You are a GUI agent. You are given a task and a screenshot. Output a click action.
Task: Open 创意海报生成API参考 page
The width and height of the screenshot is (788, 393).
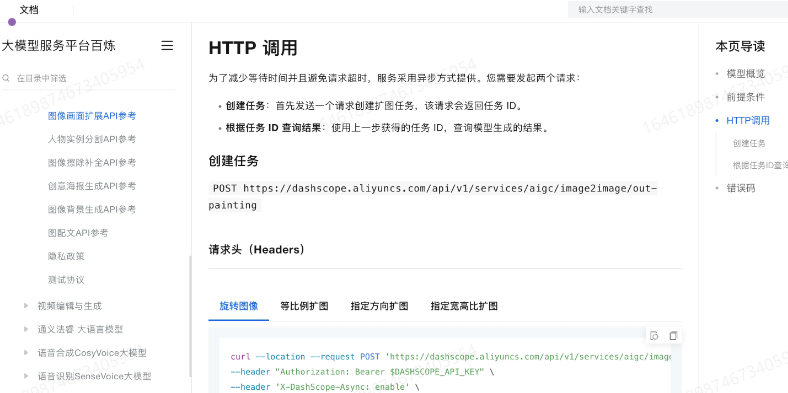(92, 186)
